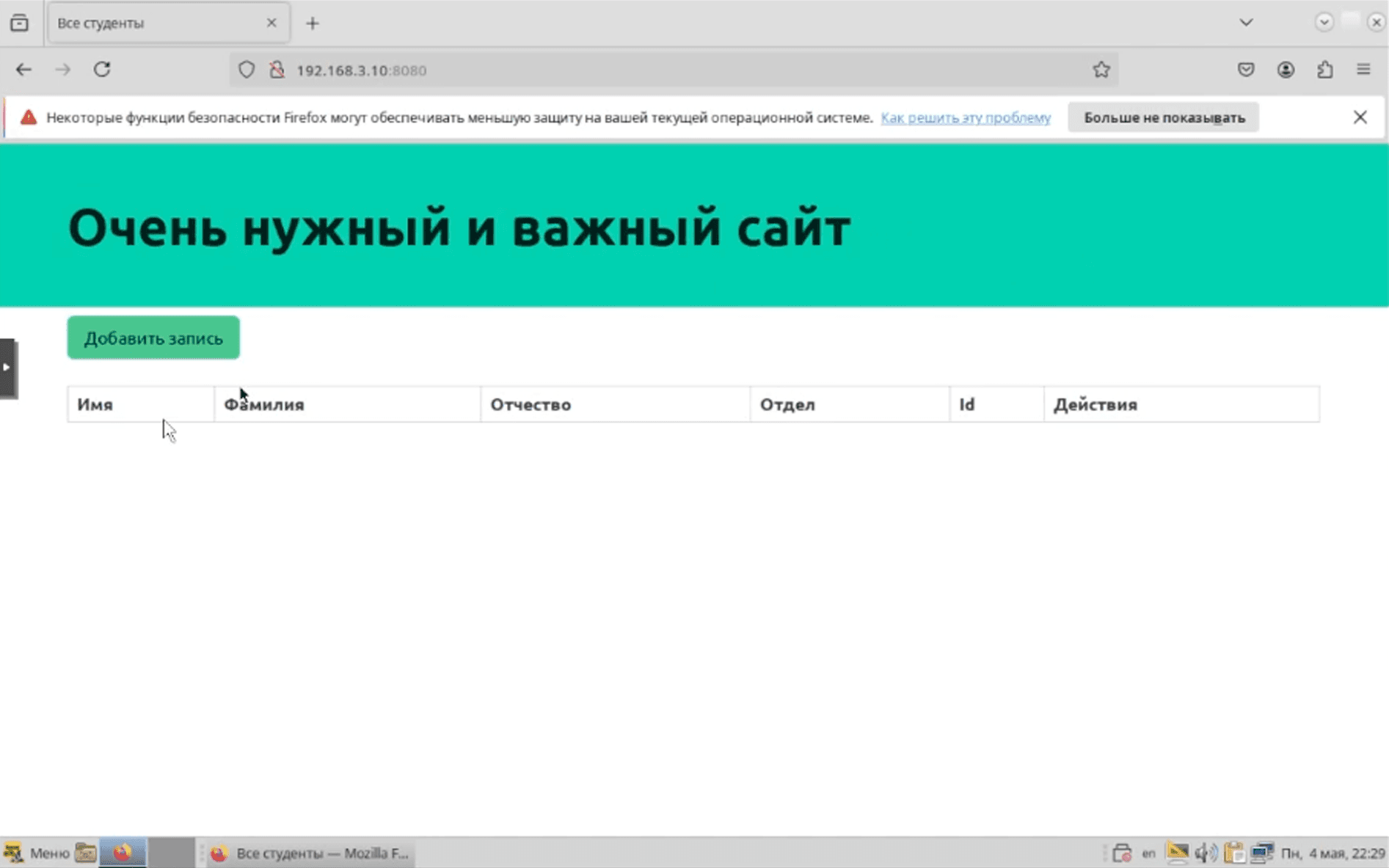
Task: Open the 'Меню' start menu in taskbar
Action: click(37, 853)
